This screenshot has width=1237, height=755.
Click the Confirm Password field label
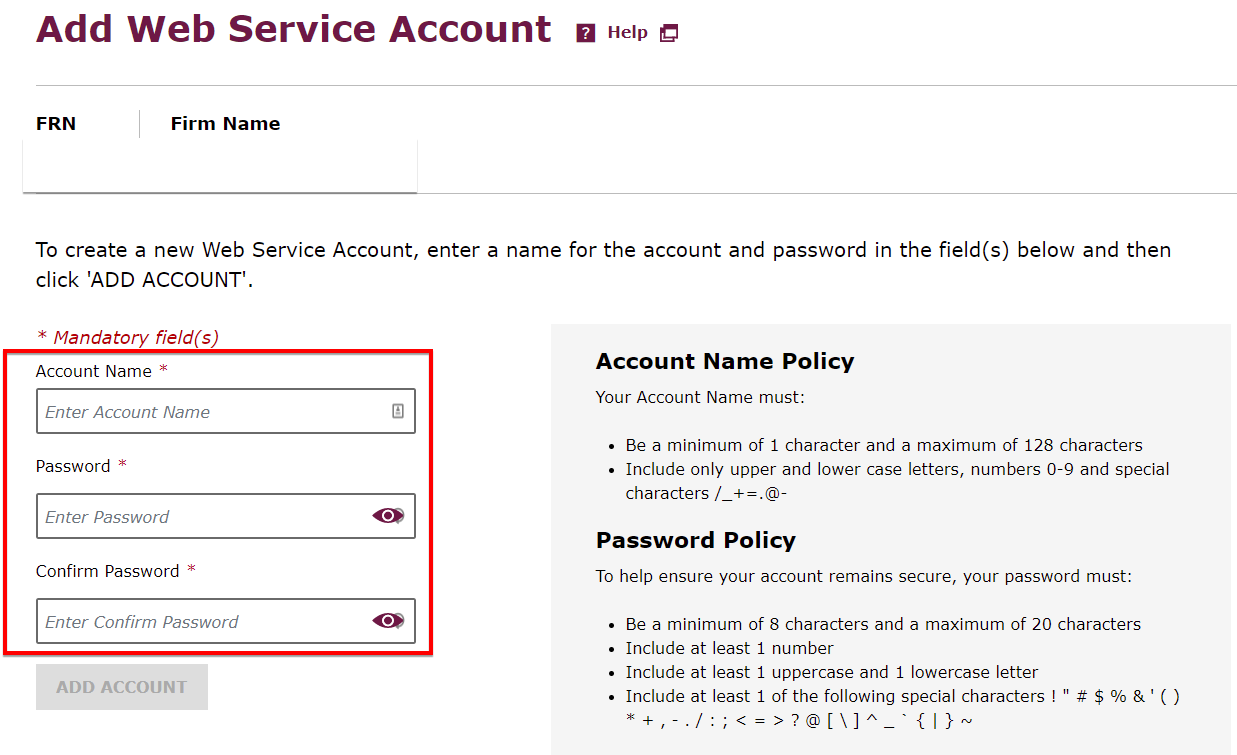point(108,571)
